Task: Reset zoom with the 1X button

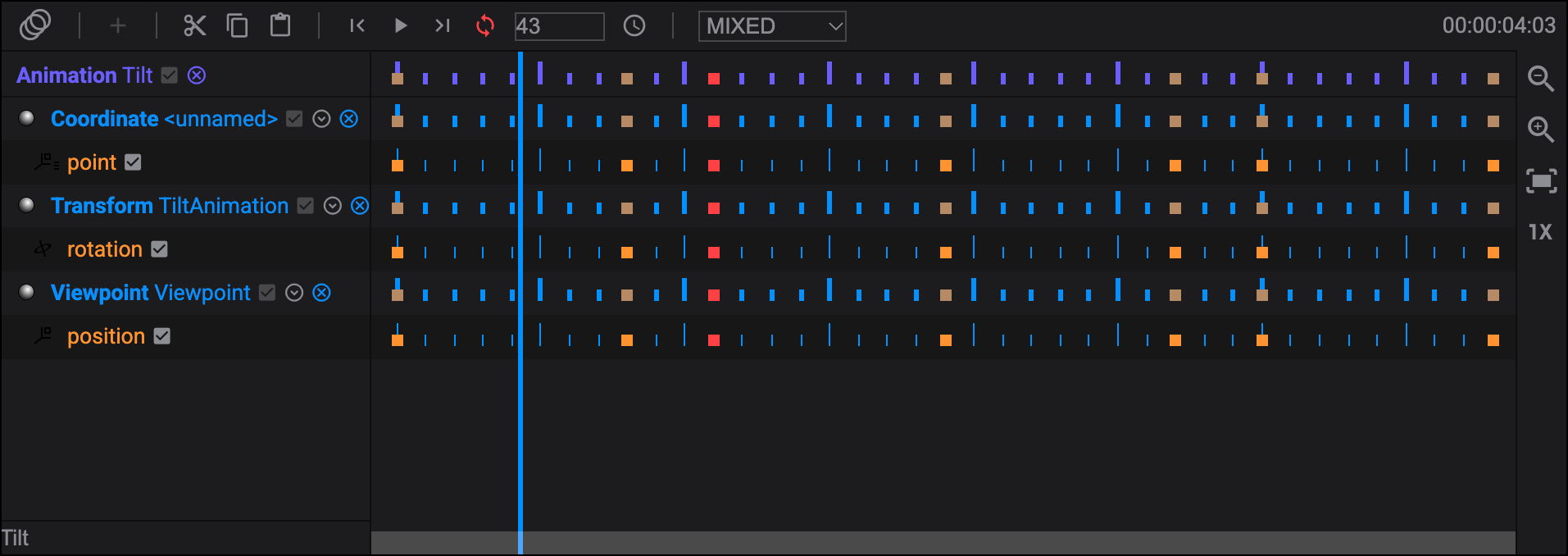Action: (x=1540, y=232)
